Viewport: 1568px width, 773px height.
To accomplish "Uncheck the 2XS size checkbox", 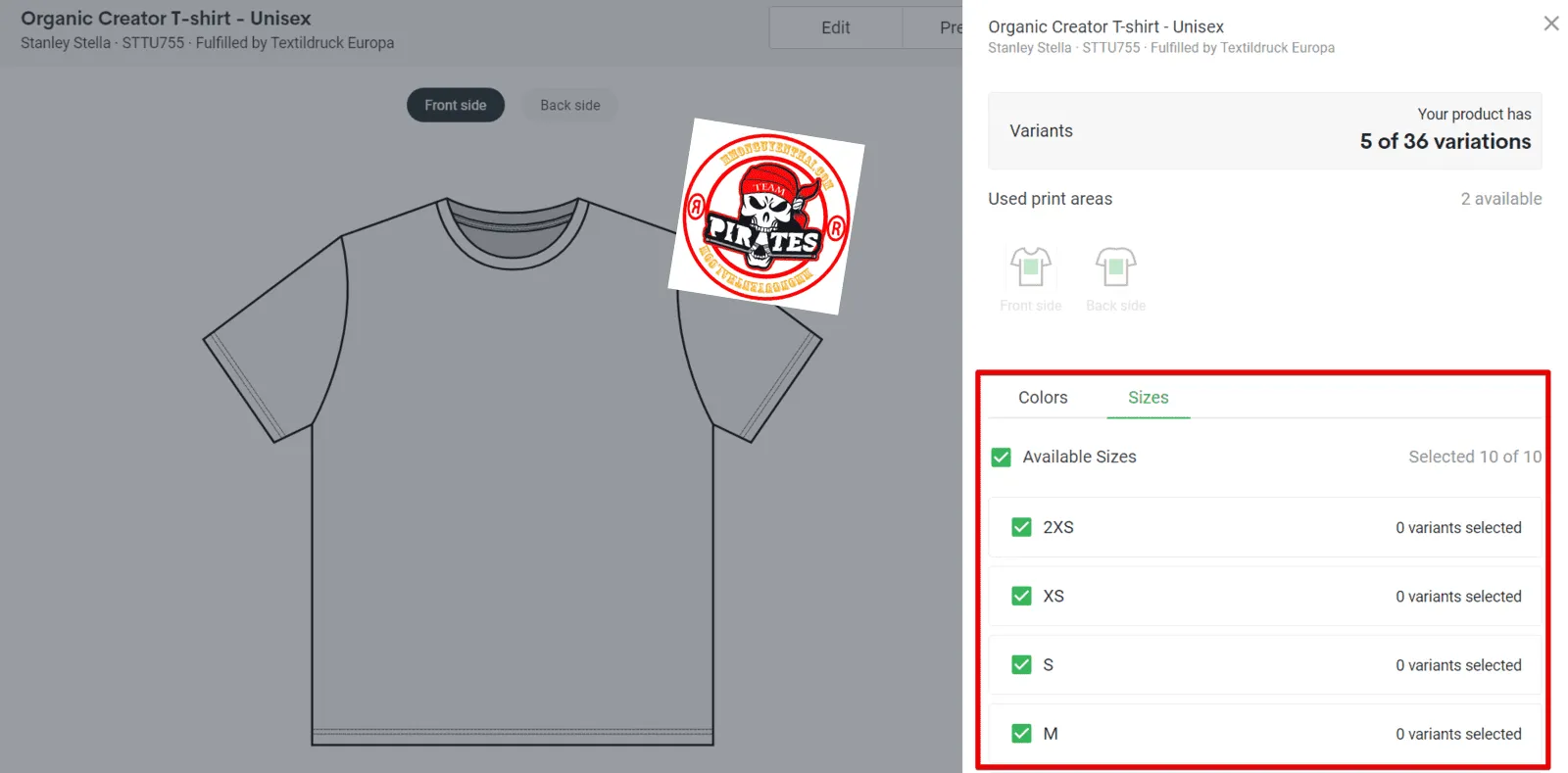I will pos(1021,527).
